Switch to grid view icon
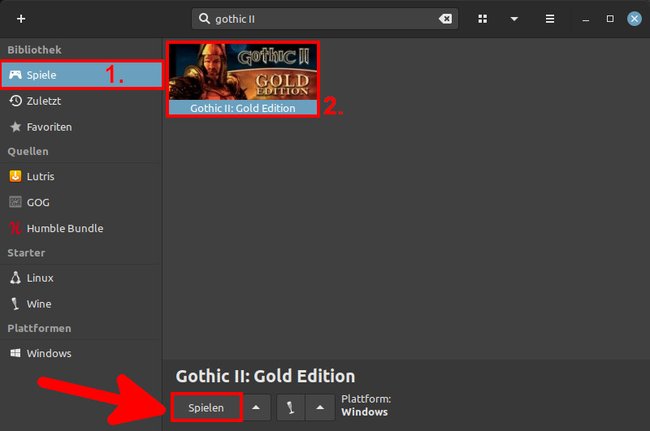The height and width of the screenshot is (431, 650). pos(483,19)
